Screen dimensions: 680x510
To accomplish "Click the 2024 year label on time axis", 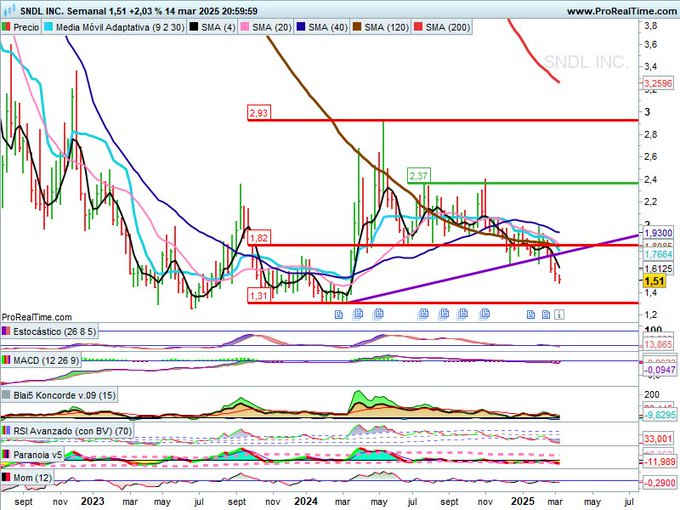I will coord(306,502).
